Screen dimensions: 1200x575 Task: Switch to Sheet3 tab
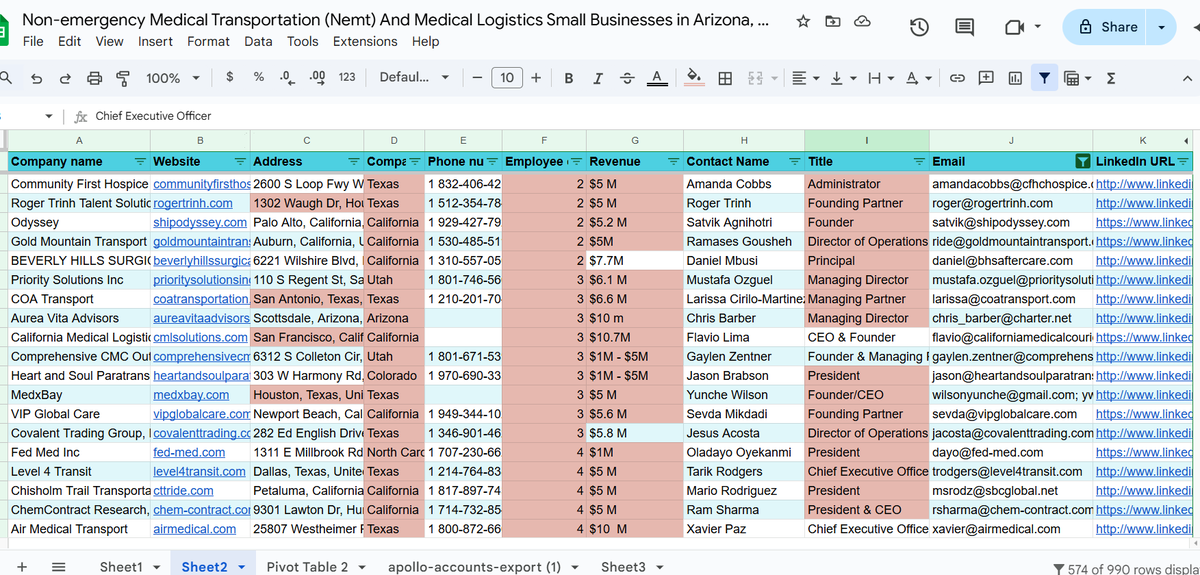[623, 567]
